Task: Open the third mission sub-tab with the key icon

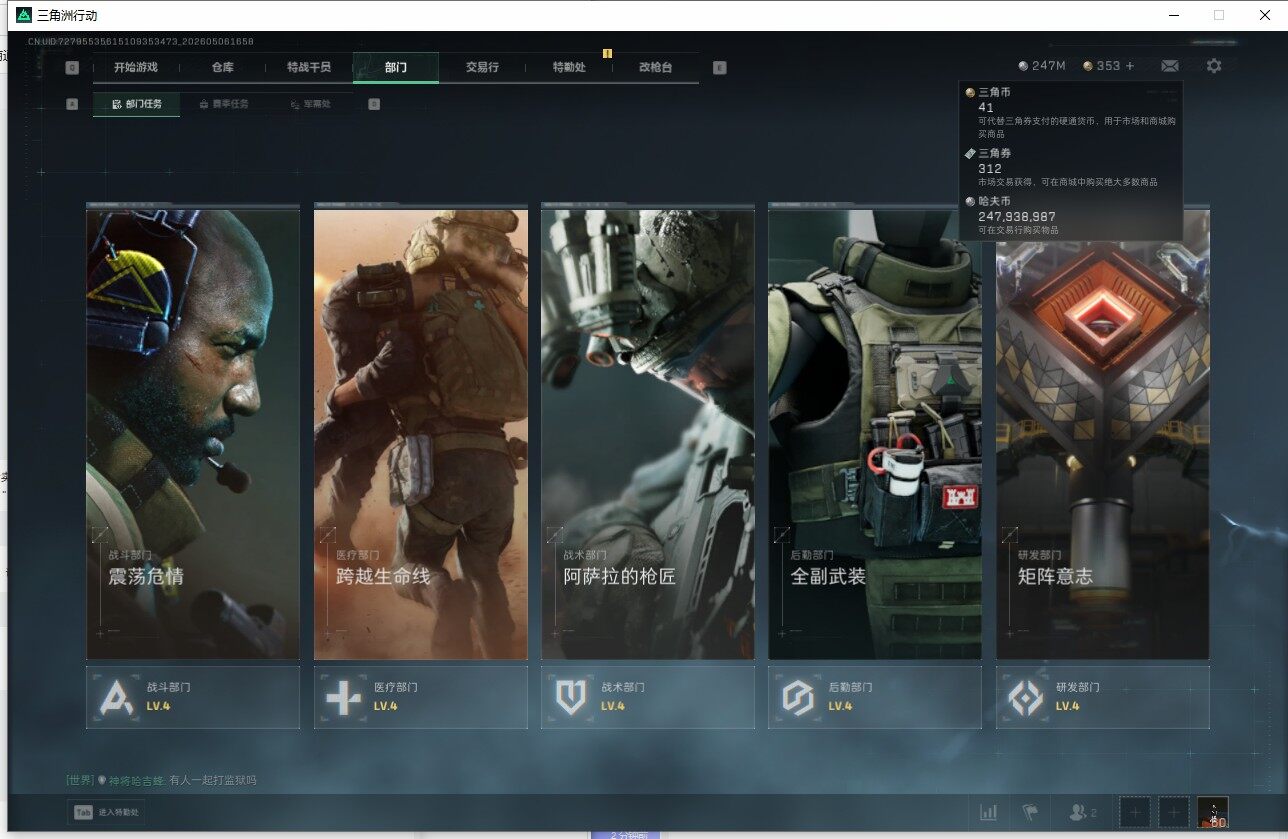Action: coord(310,104)
